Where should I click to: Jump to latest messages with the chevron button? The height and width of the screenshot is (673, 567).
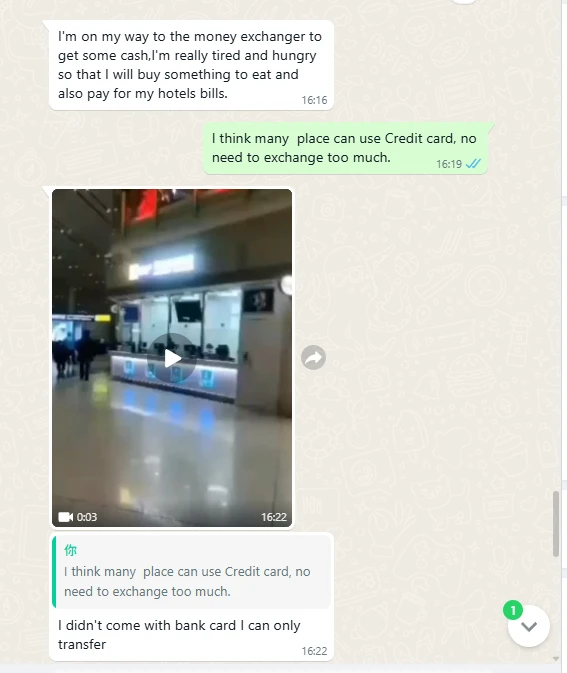[529, 626]
